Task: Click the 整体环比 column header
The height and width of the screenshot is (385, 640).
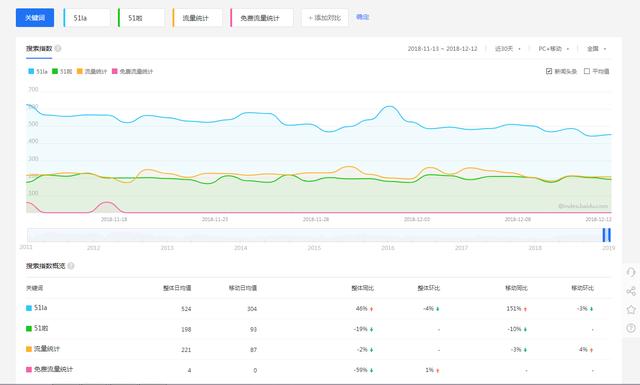Action: click(429, 288)
